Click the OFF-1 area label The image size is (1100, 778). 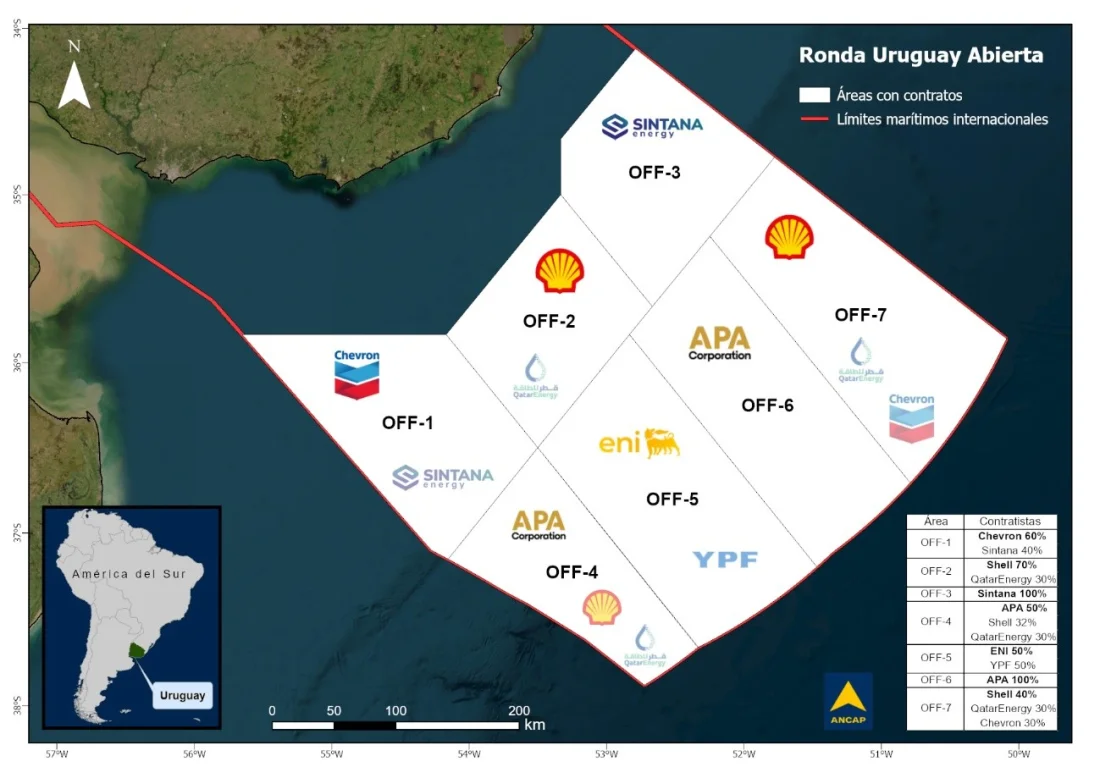pyautogui.click(x=408, y=423)
